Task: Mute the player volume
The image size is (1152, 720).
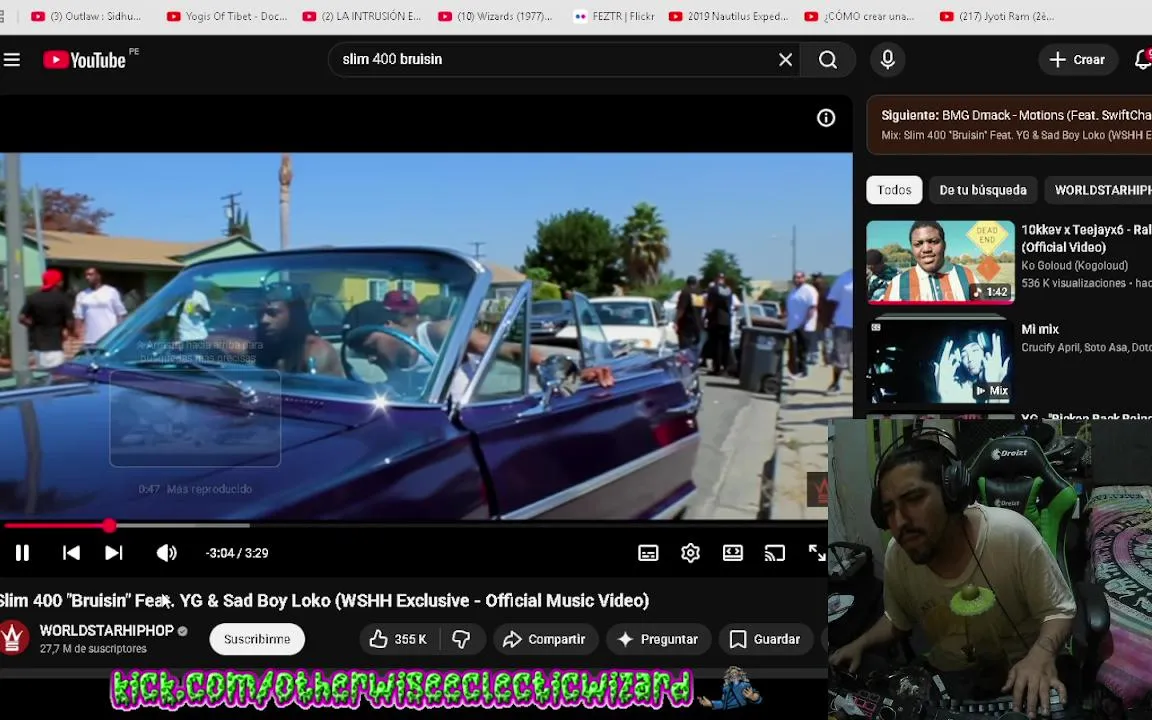Action: (x=167, y=553)
